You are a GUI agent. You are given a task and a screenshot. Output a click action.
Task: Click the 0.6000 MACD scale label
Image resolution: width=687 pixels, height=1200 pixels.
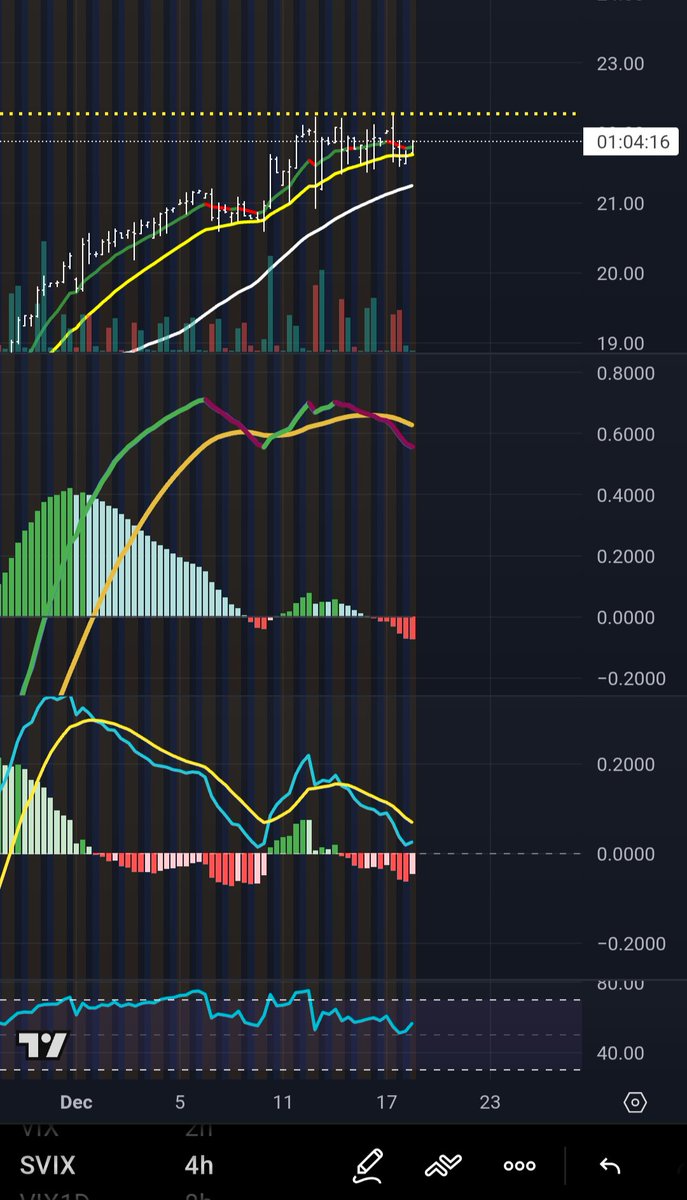coord(625,434)
